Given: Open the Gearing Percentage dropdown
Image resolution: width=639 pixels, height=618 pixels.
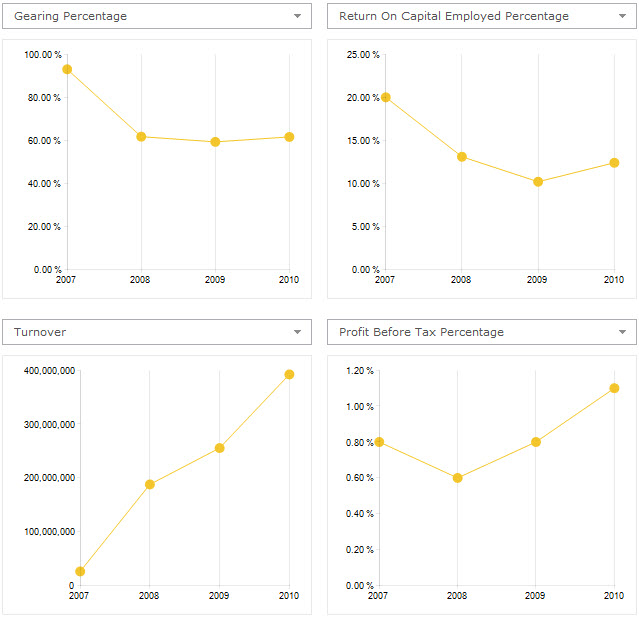Looking at the screenshot, I should 297,17.
